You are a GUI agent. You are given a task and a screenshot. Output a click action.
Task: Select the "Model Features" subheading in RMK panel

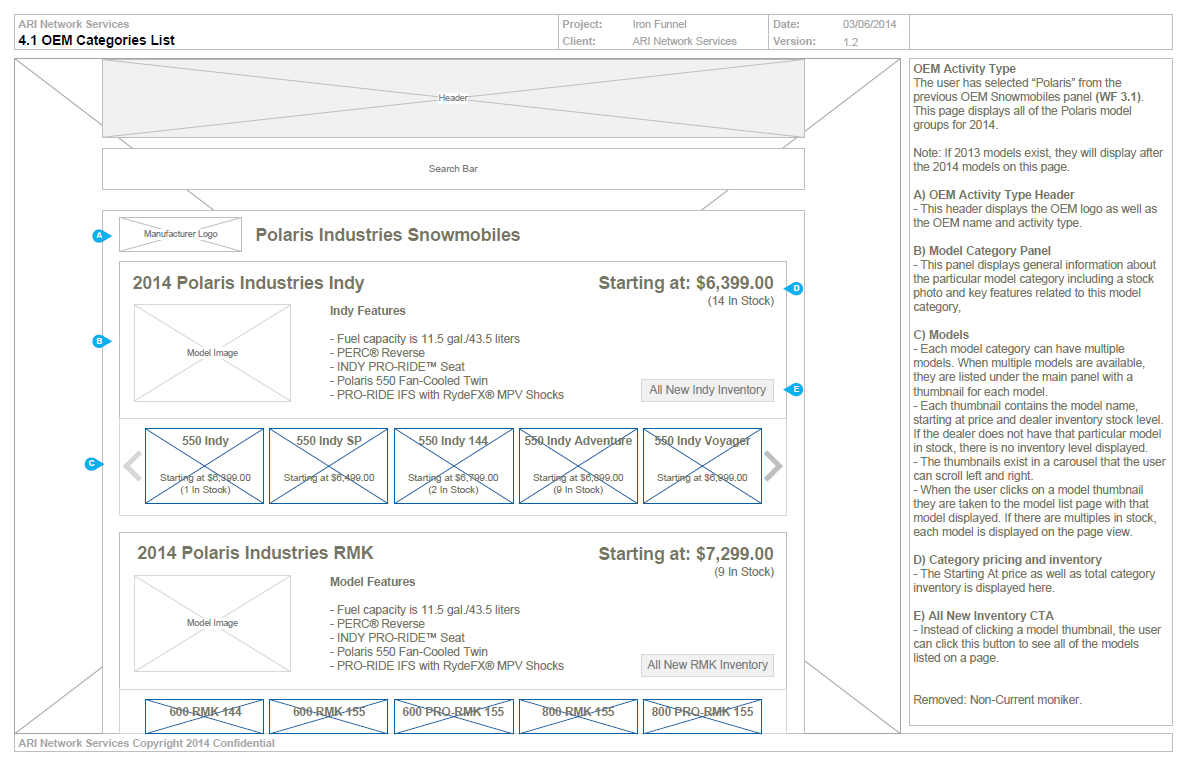pyautogui.click(x=373, y=582)
